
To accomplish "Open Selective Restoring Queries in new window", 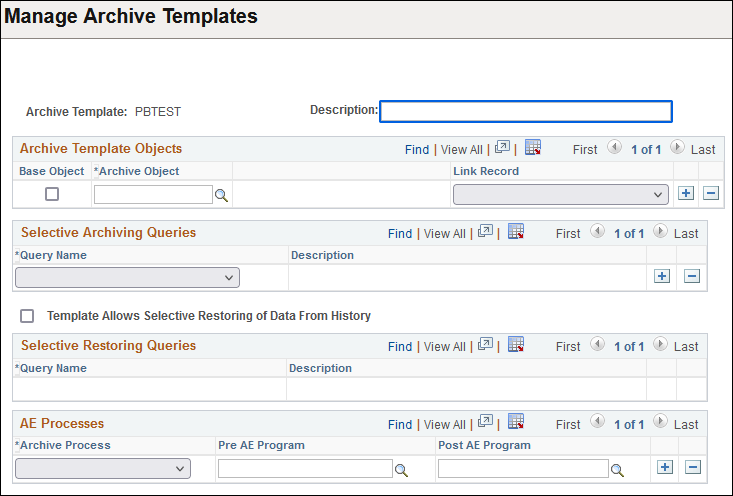I will coord(485,345).
